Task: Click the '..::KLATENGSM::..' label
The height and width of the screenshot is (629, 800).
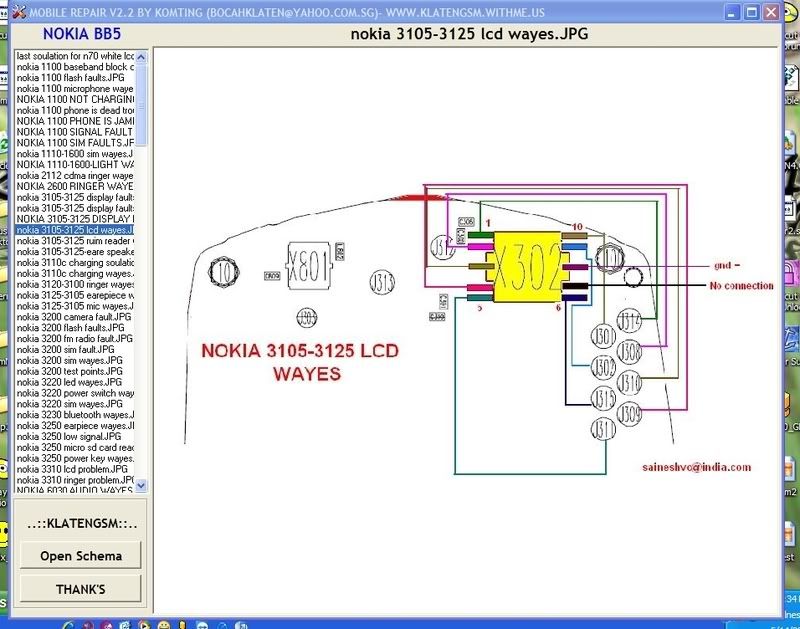Action: (82, 523)
